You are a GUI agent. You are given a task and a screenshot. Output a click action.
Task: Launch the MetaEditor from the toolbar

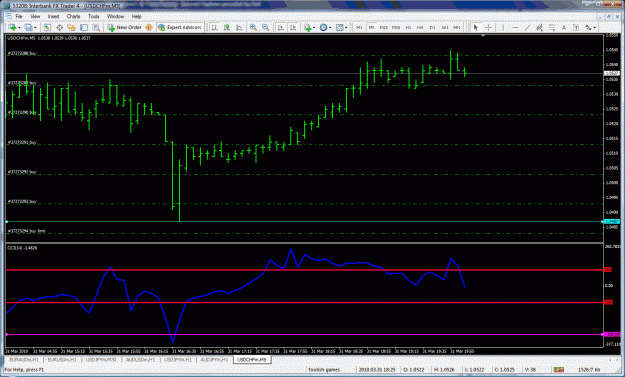pyautogui.click(x=149, y=27)
